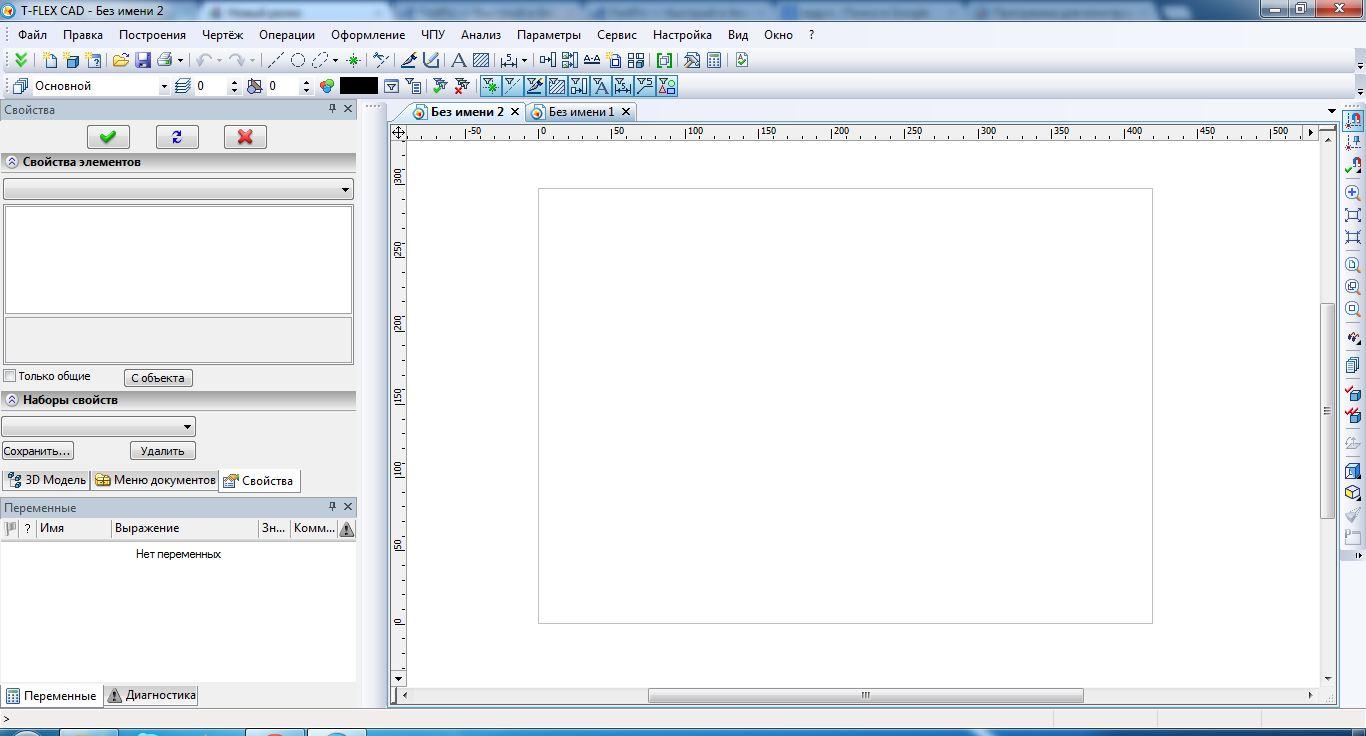This screenshot has height=736, width=1366.
Task: Click the vertical scrollbar thumb beside the drawing
Action: (1328, 410)
